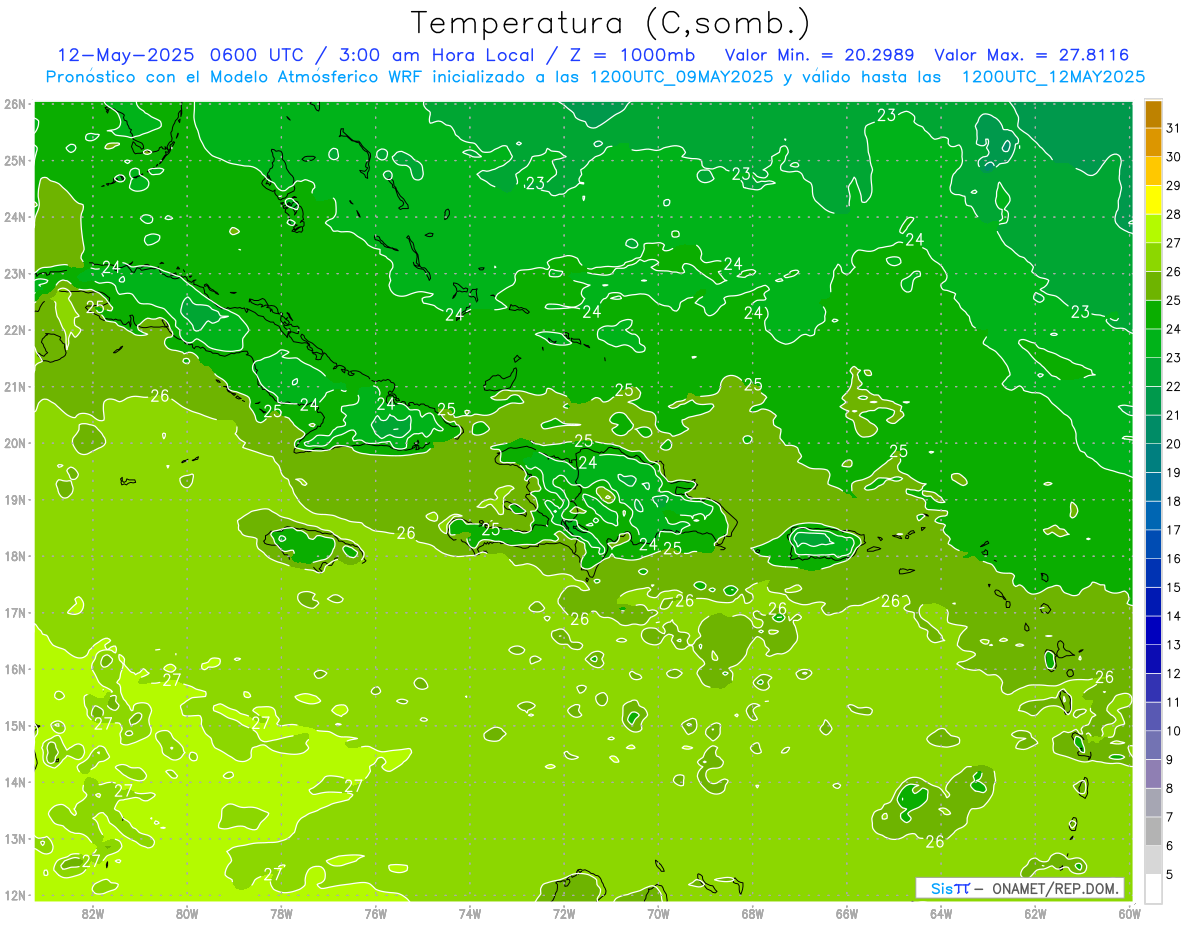Click the "68W" longitude axis label
Image resolution: width=1200 pixels, height=927 pixels.
click(x=752, y=913)
